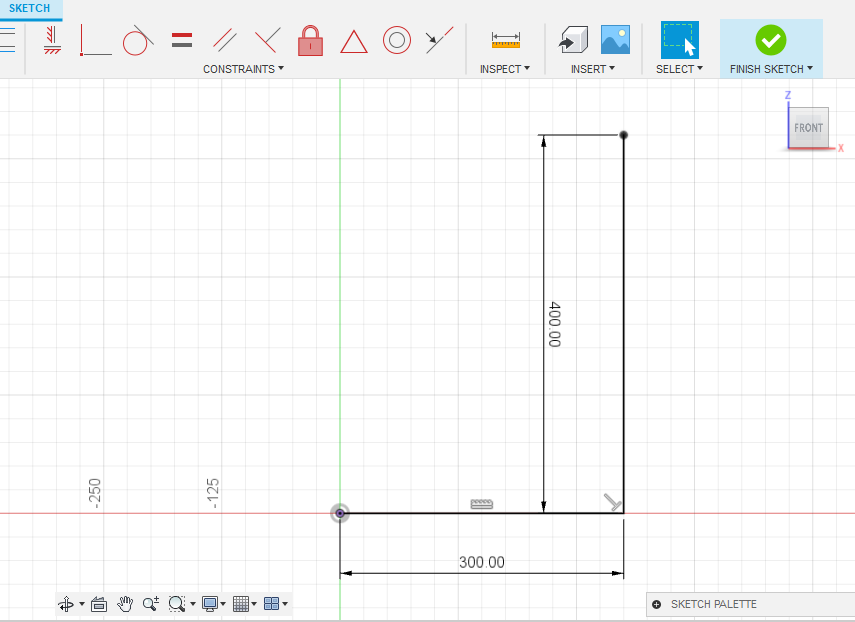Activate the Pan hand tool
The width and height of the screenshot is (855, 622).
tap(125, 604)
